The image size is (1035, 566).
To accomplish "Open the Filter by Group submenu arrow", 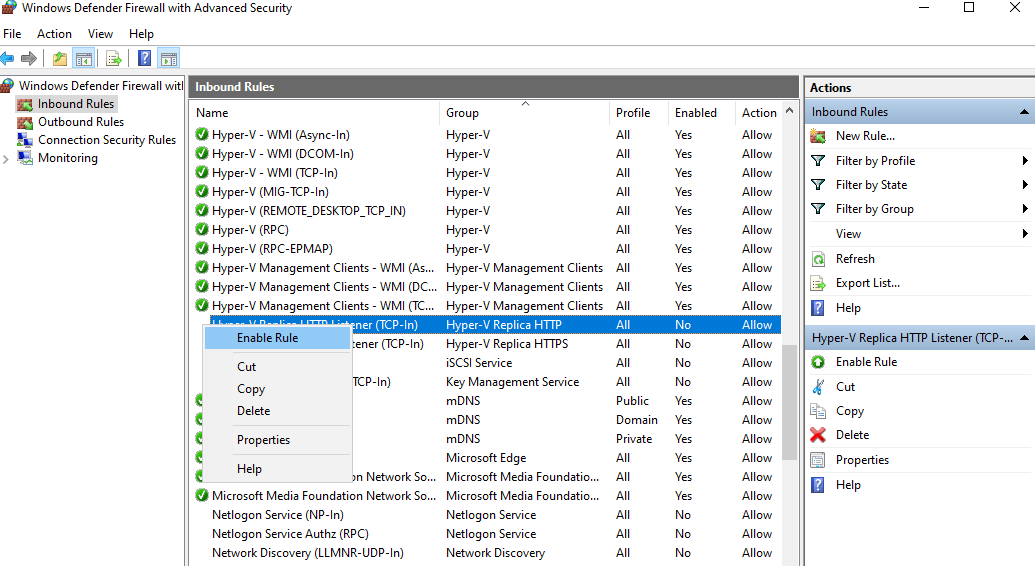I will tap(1024, 209).
